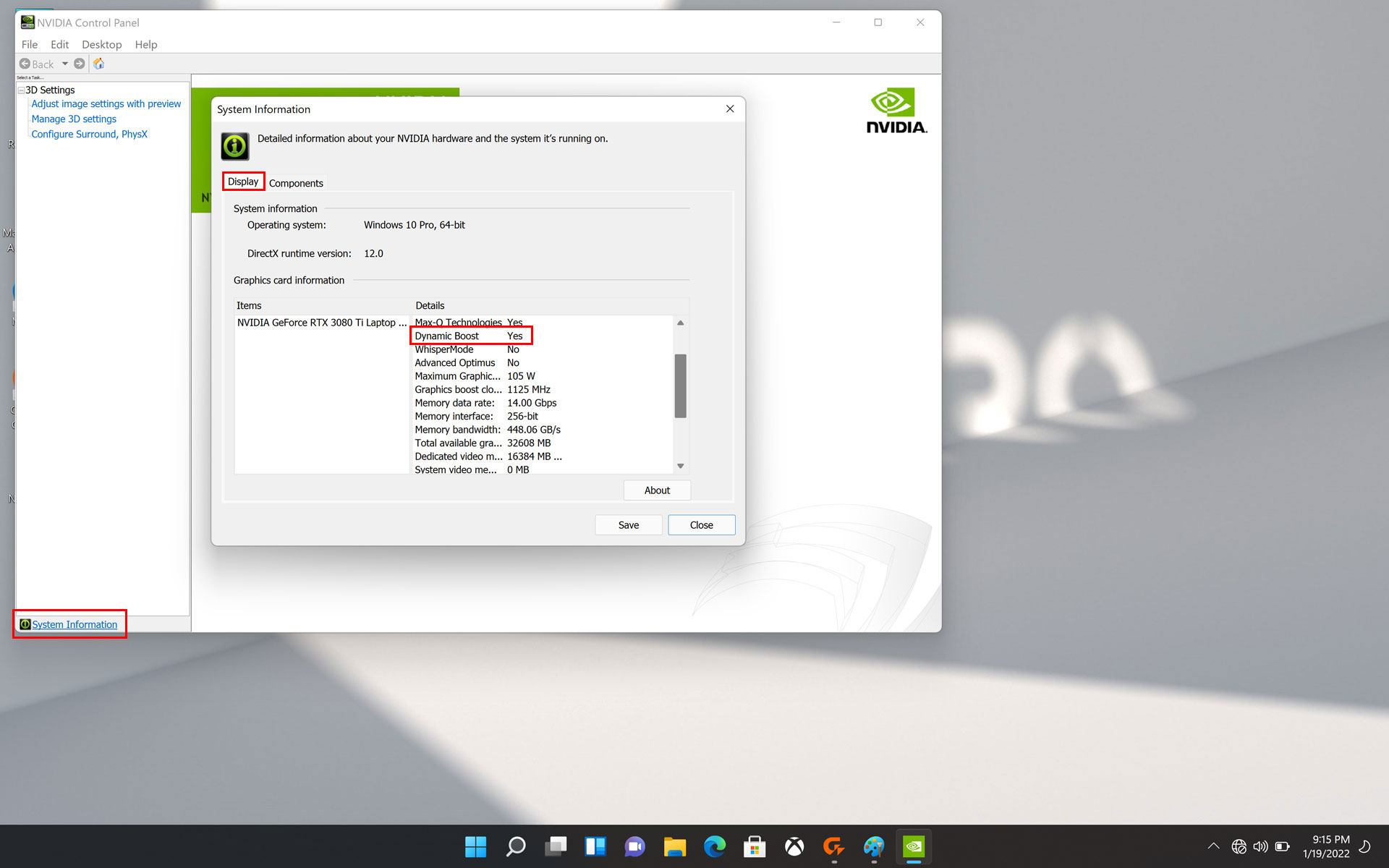
Task: Open File Explorer from taskbar
Action: (x=675, y=846)
